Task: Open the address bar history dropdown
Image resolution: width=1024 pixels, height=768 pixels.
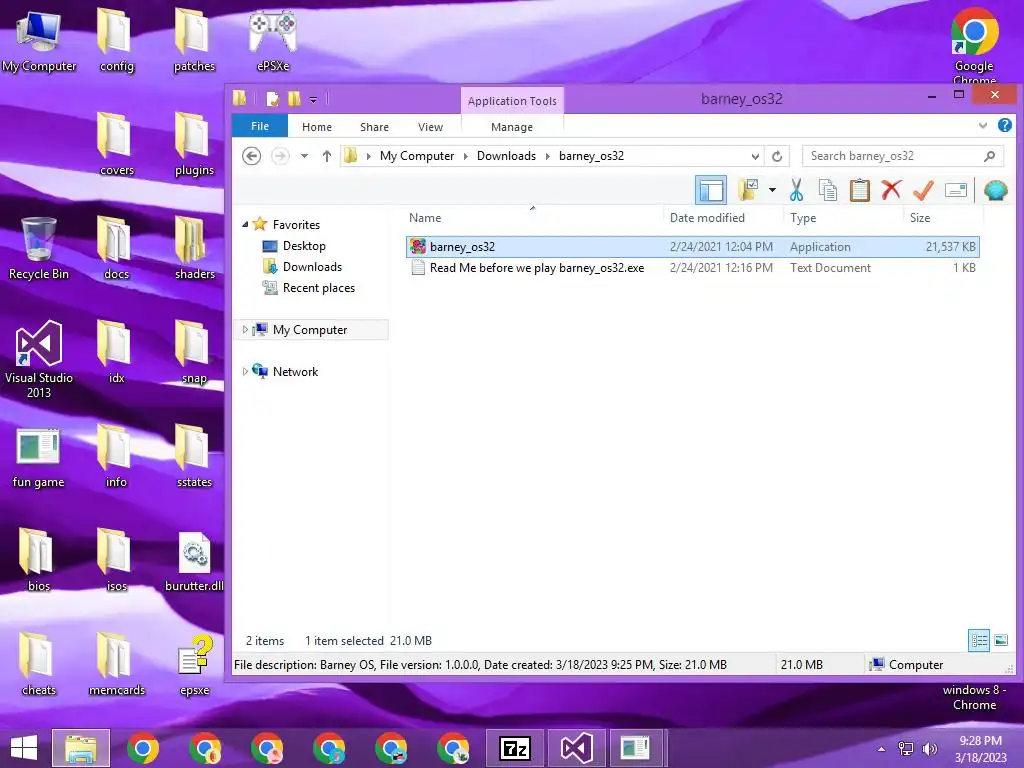Action: point(755,156)
